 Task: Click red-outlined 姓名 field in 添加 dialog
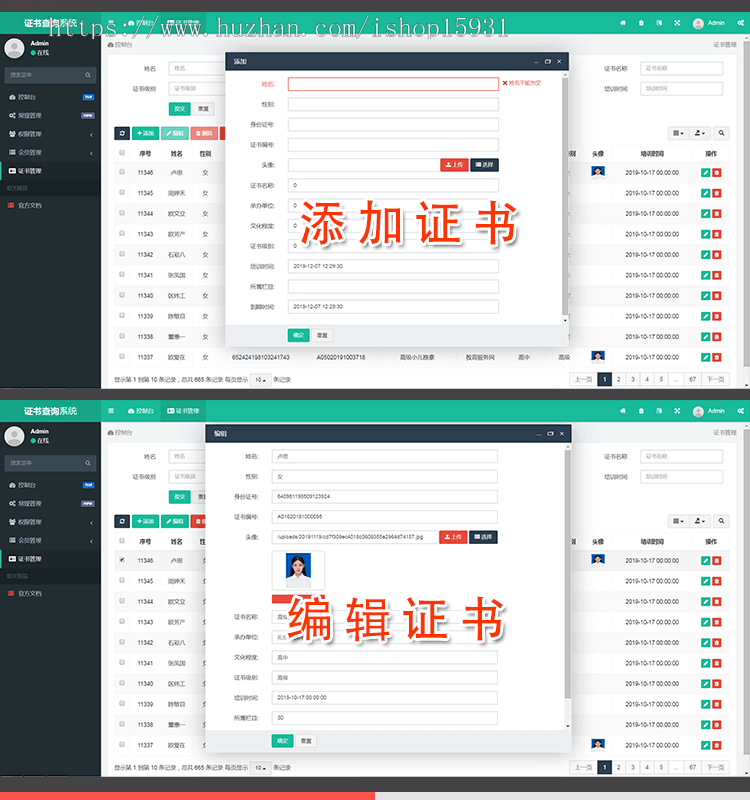click(x=392, y=85)
